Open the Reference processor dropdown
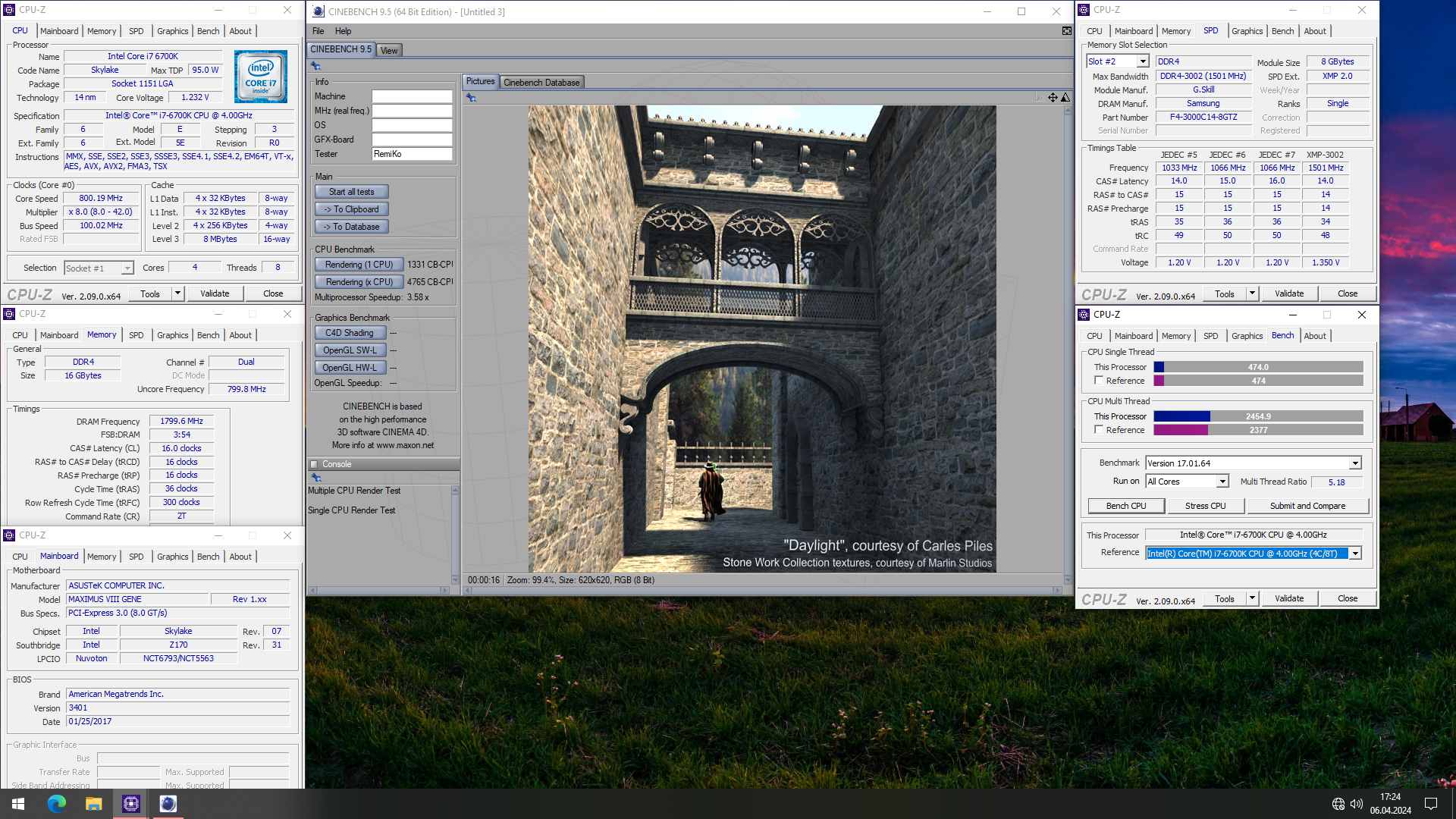Screen dimensions: 1456x819 coord(1354,554)
